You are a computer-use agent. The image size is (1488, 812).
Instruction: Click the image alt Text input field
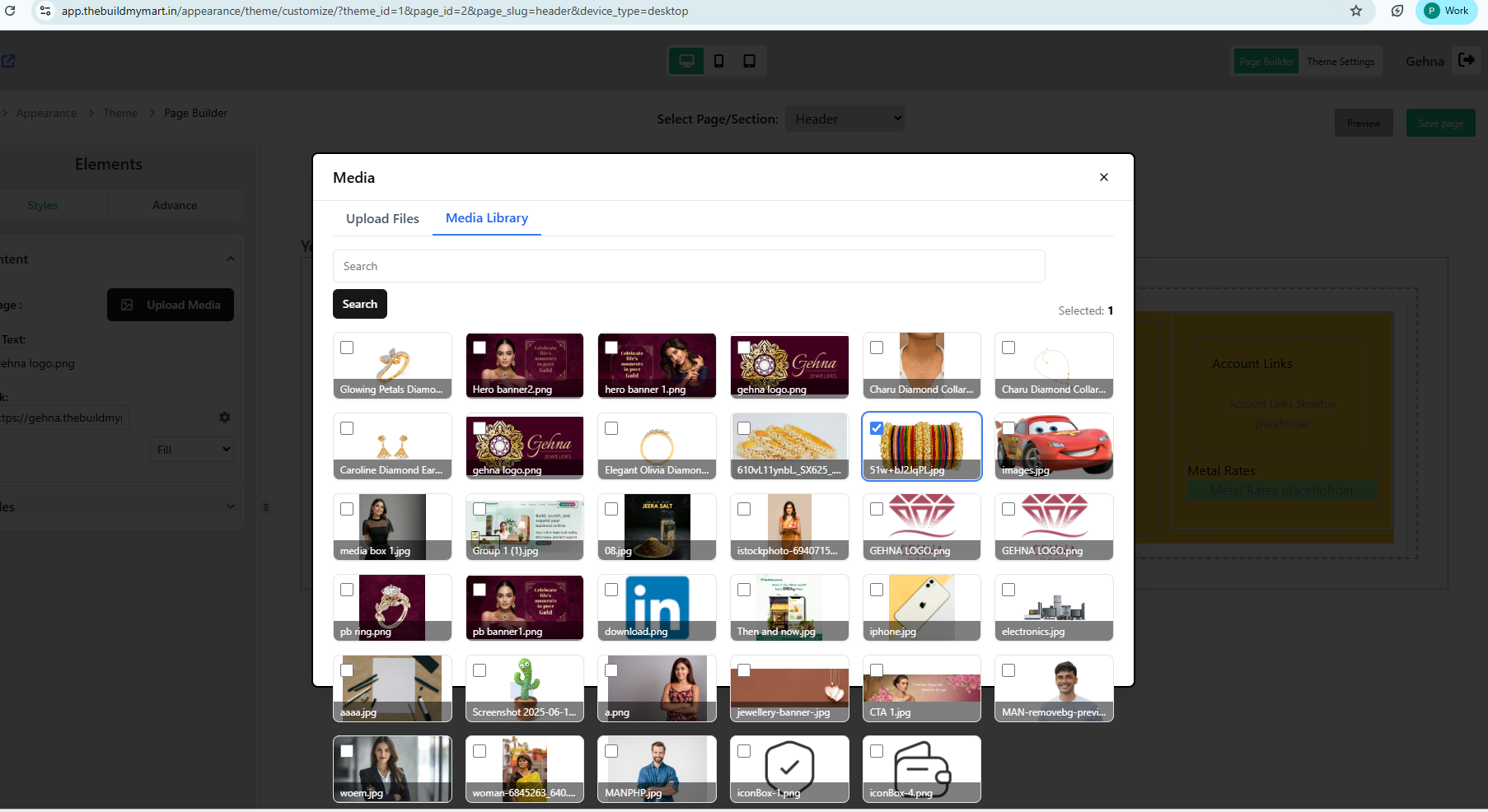click(x=116, y=363)
